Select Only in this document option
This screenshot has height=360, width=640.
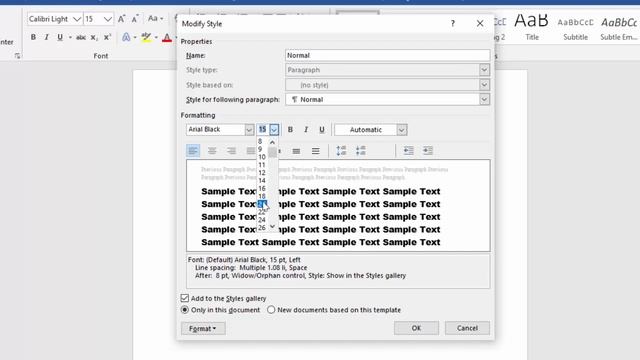click(185, 310)
